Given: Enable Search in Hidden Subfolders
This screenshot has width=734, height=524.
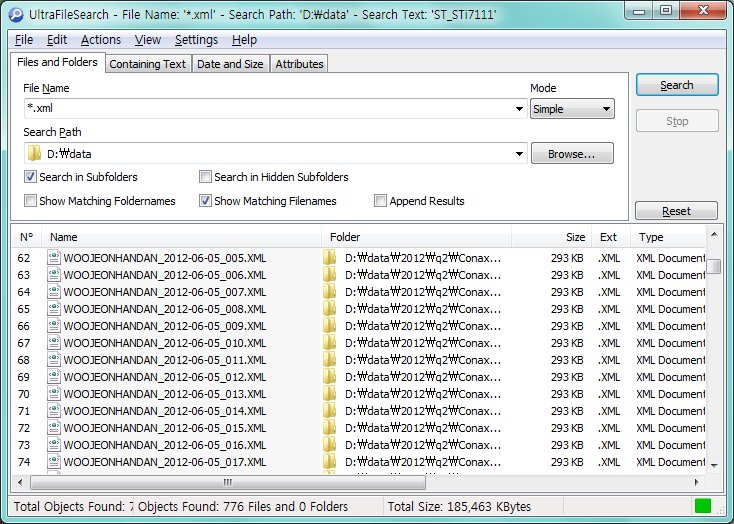Looking at the screenshot, I should (x=205, y=177).
